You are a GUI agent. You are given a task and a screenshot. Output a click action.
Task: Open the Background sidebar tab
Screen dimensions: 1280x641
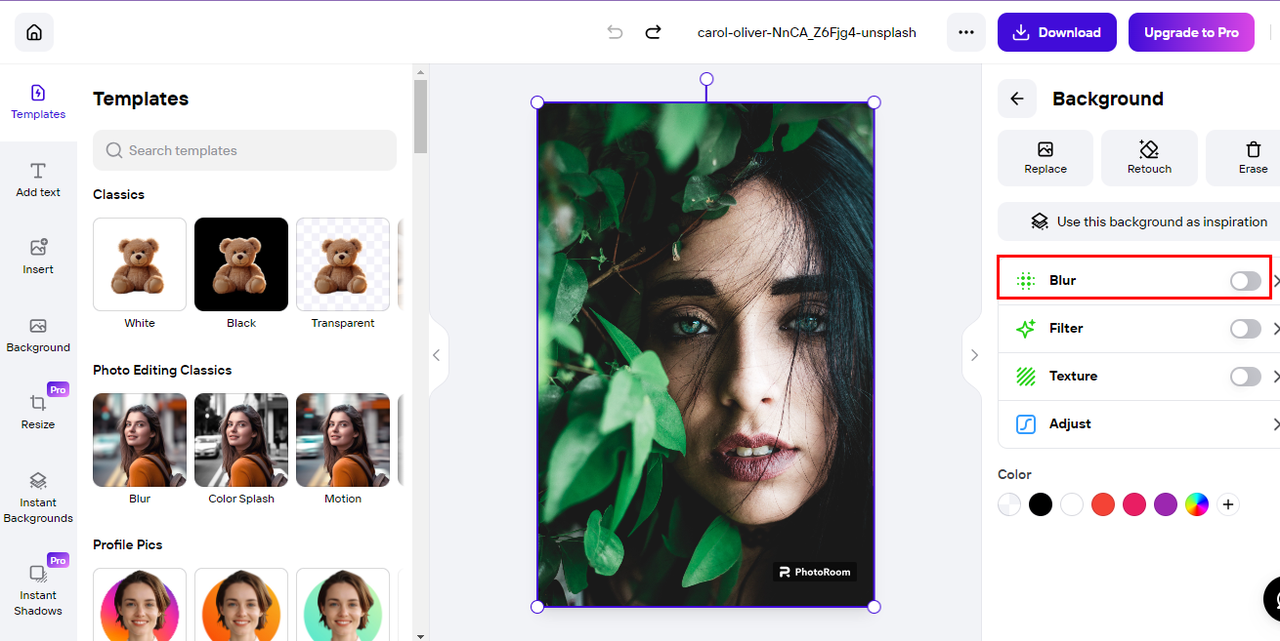click(38, 335)
